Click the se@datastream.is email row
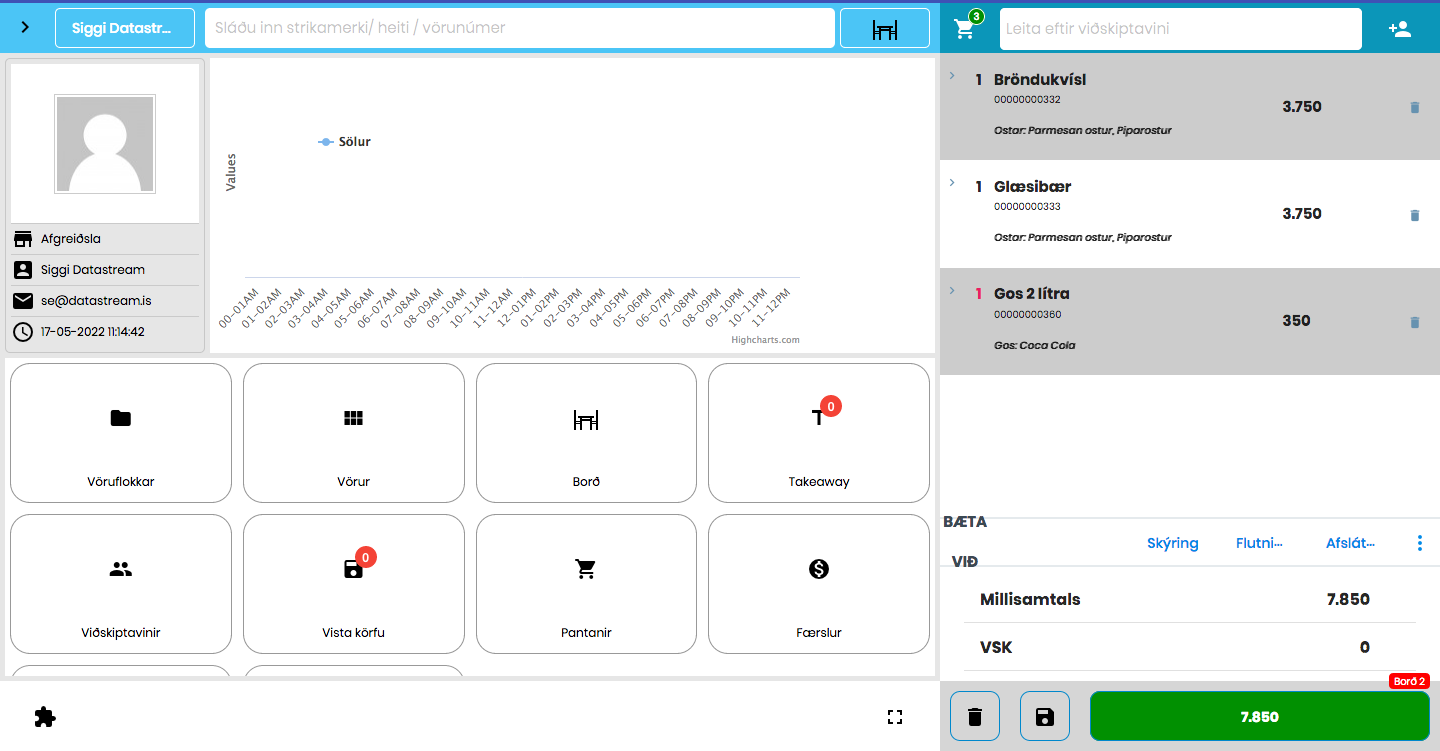This screenshot has height=751, width=1440. [x=105, y=300]
